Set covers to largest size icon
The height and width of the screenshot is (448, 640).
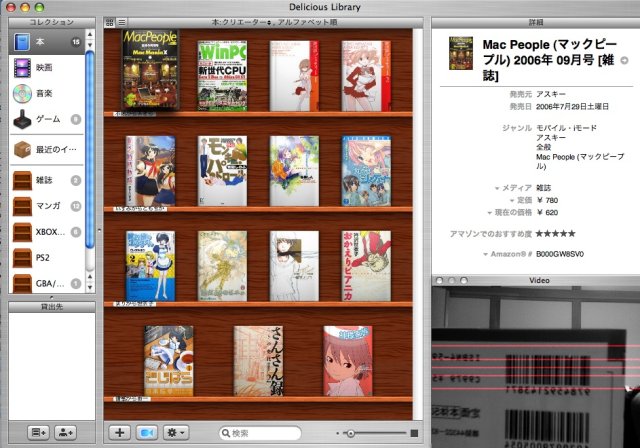(414, 433)
